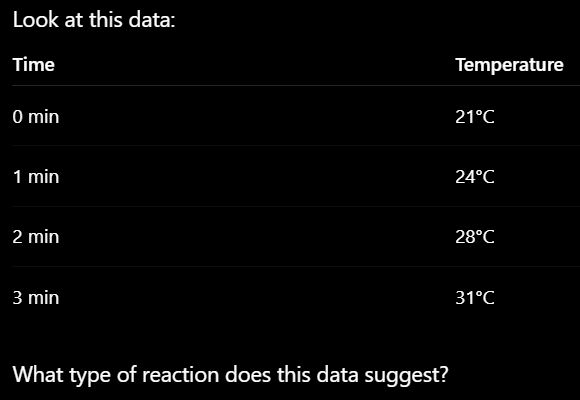Click the question about reaction type
The image size is (580, 400).
(x=230, y=375)
